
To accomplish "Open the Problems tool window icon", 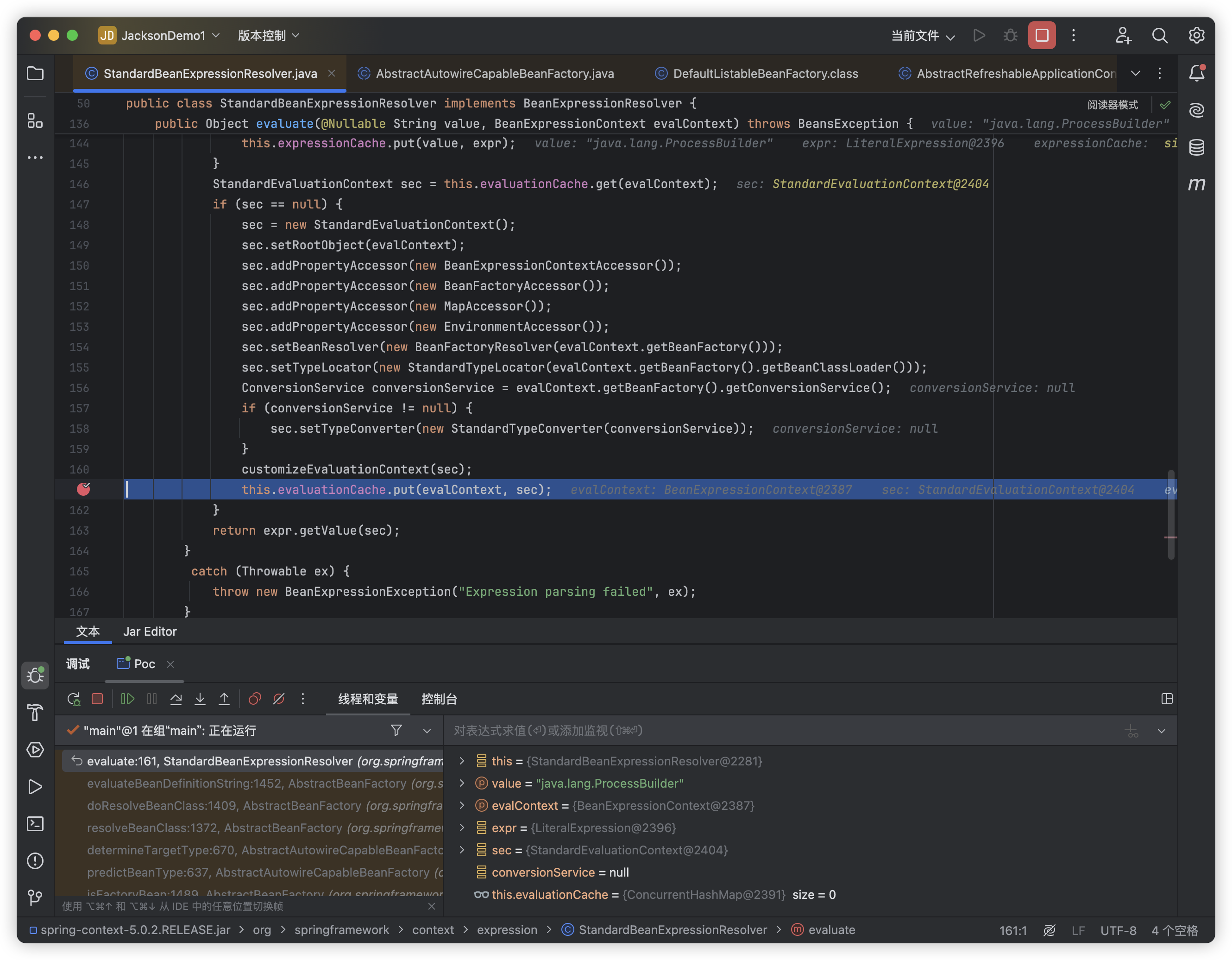I will (x=35, y=861).
